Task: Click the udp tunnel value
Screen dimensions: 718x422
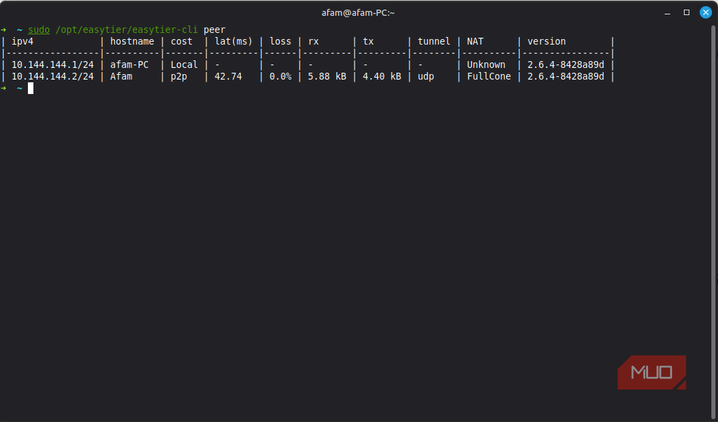Action: 425,76
